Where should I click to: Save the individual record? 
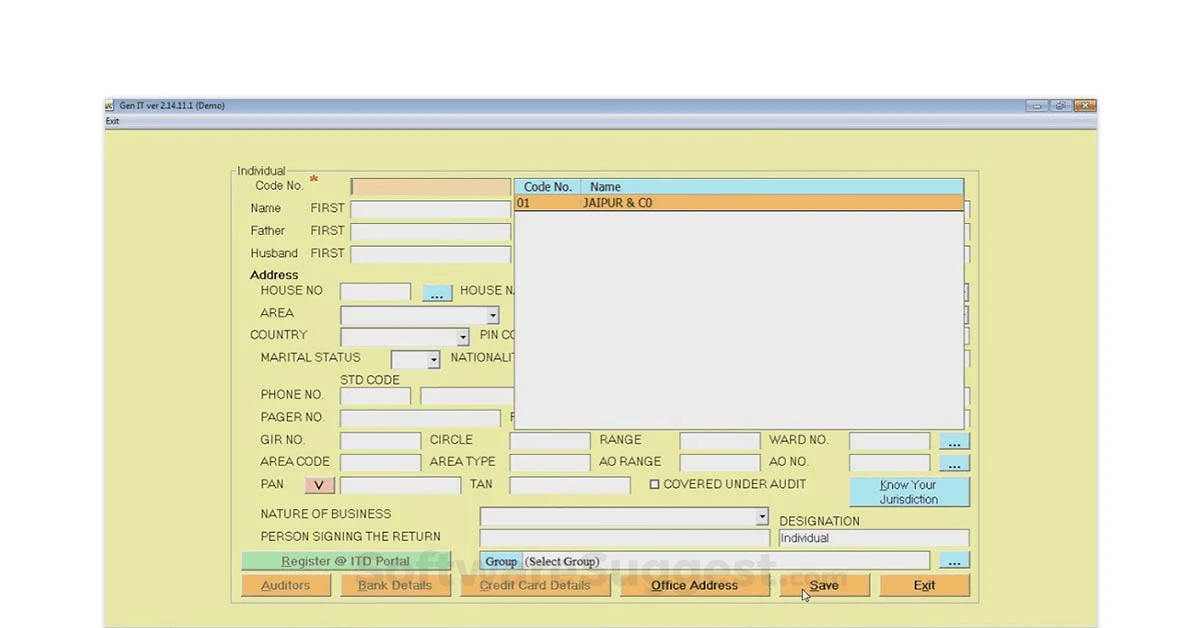(824, 585)
